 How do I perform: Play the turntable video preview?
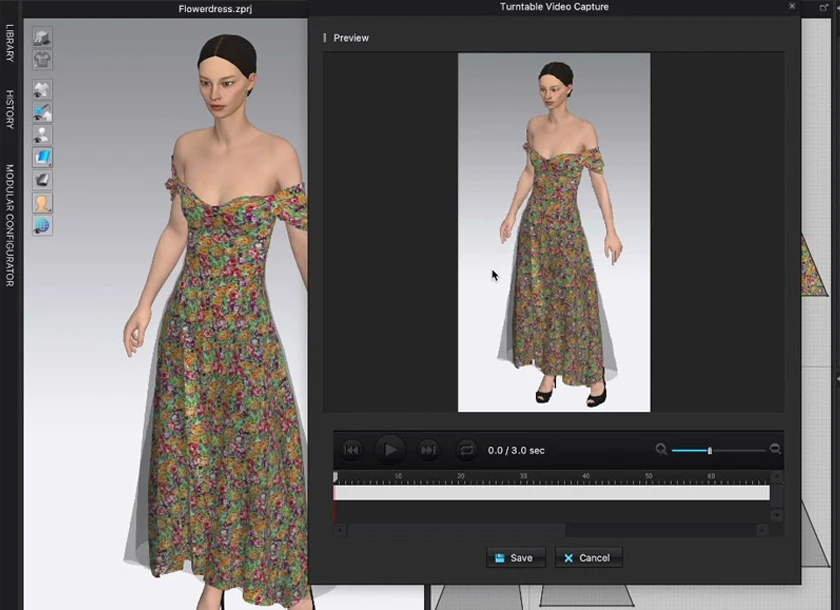(390, 450)
